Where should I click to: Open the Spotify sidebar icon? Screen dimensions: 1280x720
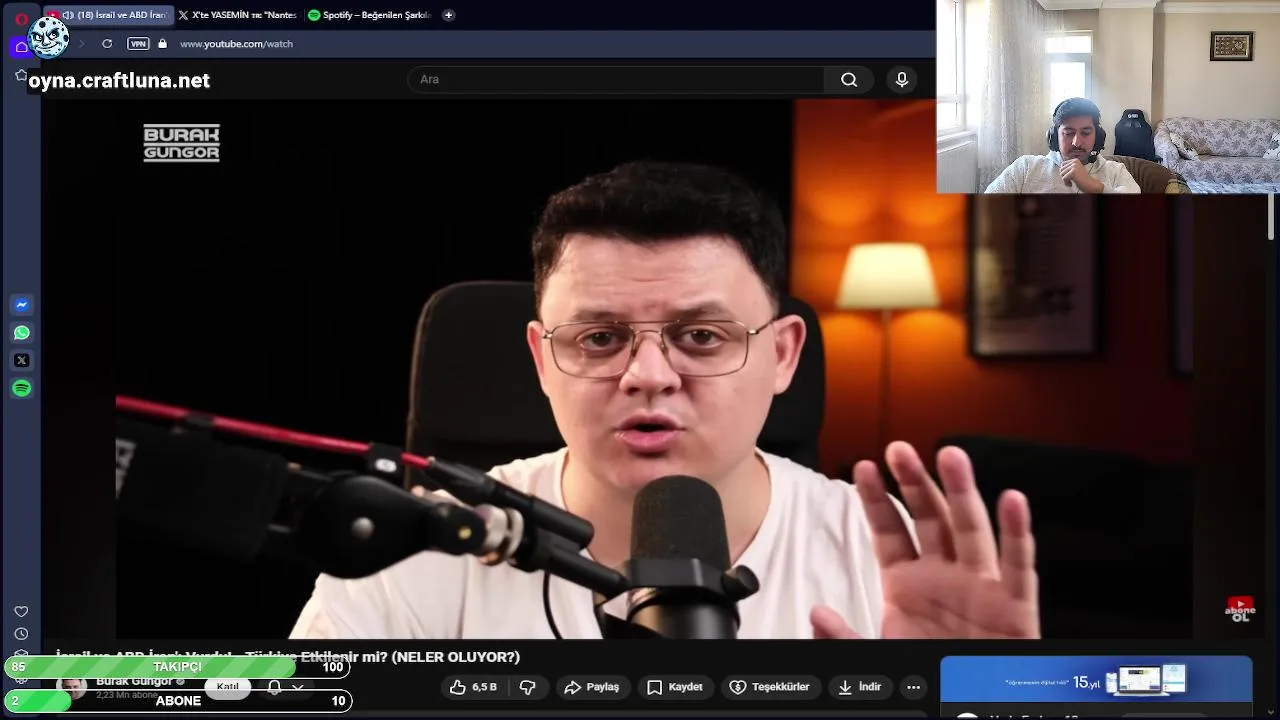[22, 388]
